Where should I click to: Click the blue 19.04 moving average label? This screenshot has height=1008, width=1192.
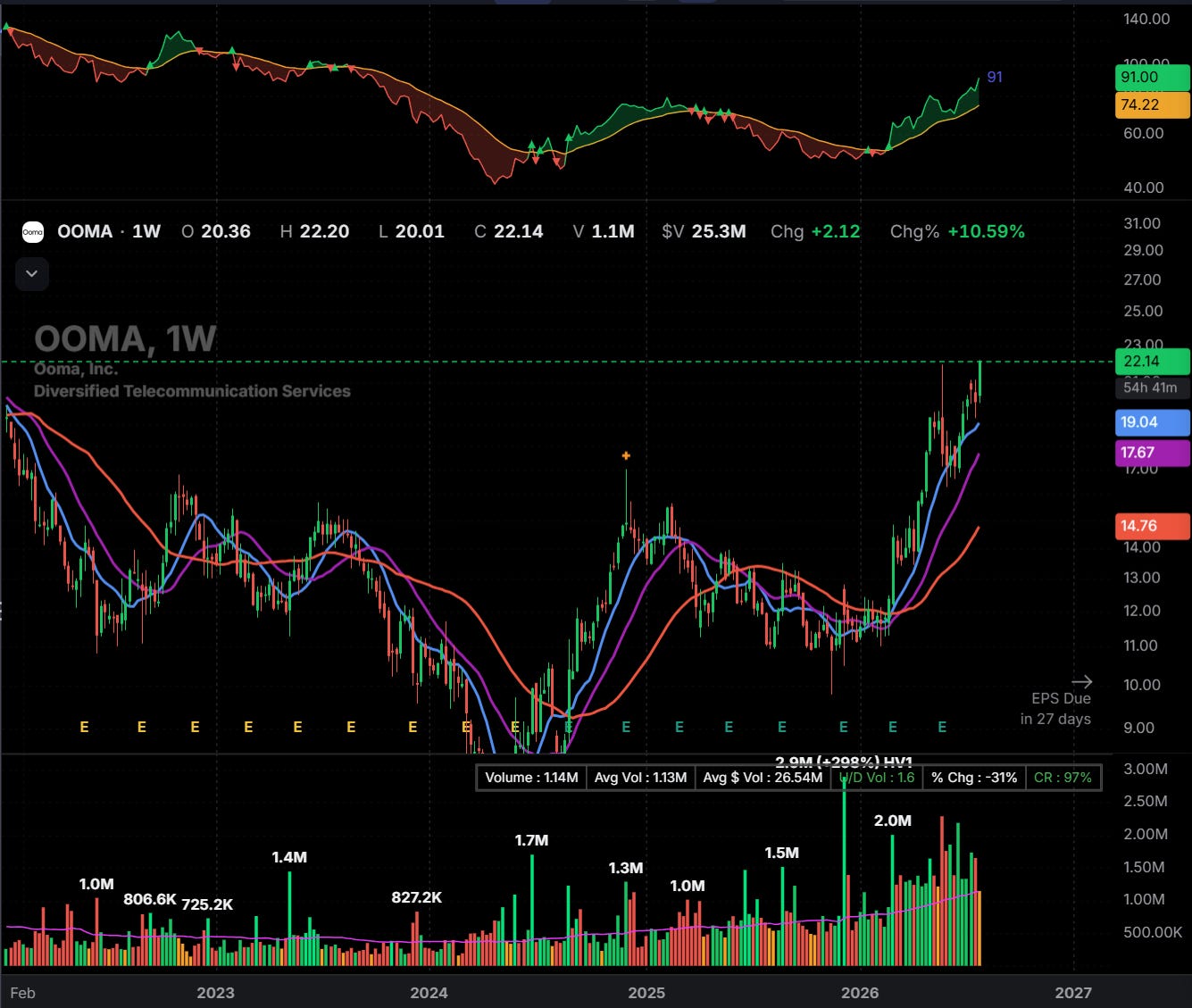pyautogui.click(x=1152, y=422)
